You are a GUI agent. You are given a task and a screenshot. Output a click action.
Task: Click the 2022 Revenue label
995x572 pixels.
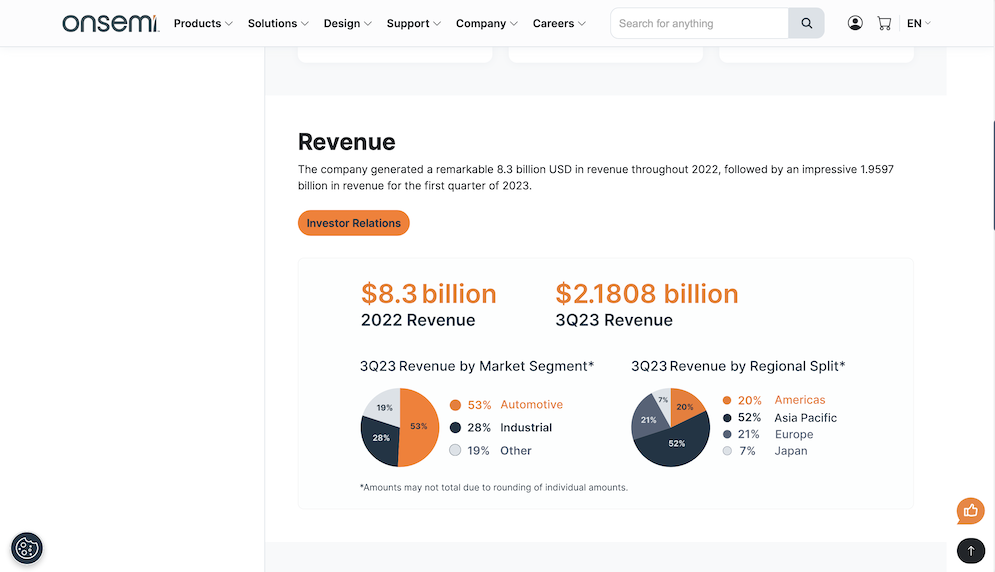point(418,320)
